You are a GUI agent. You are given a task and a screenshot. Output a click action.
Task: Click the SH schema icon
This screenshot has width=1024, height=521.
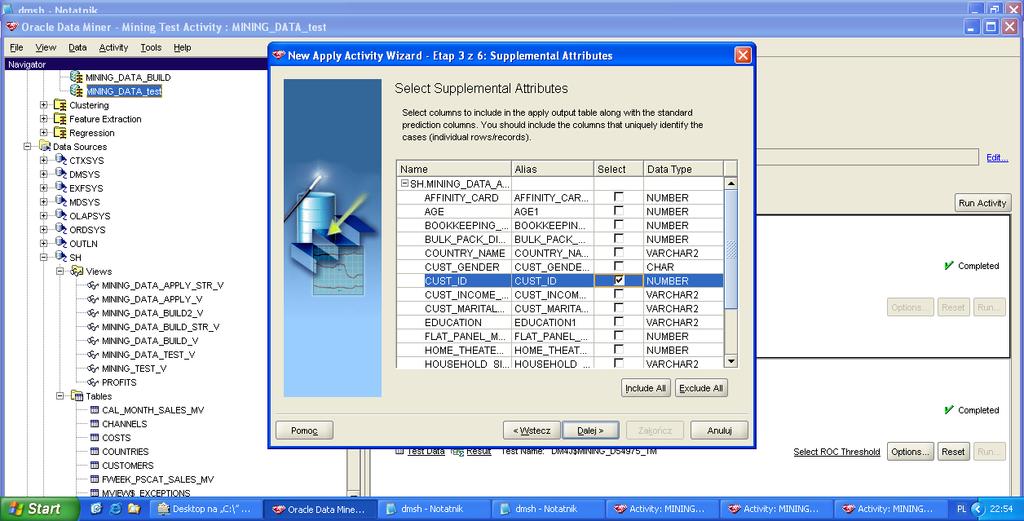[61, 257]
